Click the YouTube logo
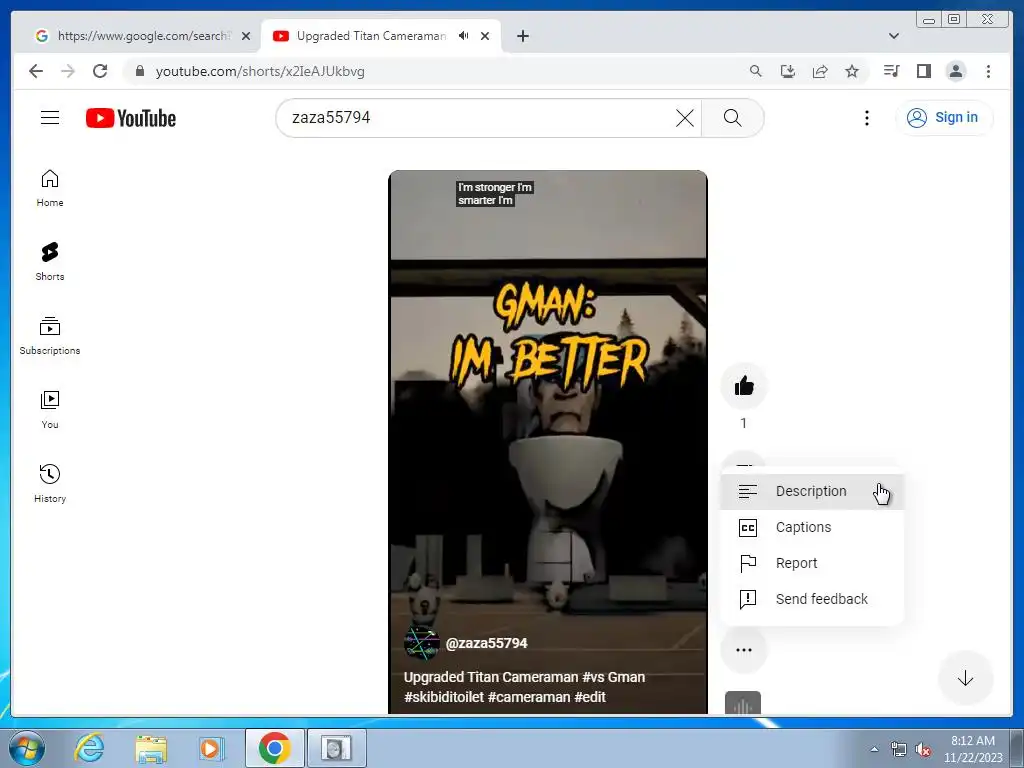The image size is (1024, 768). point(131,118)
